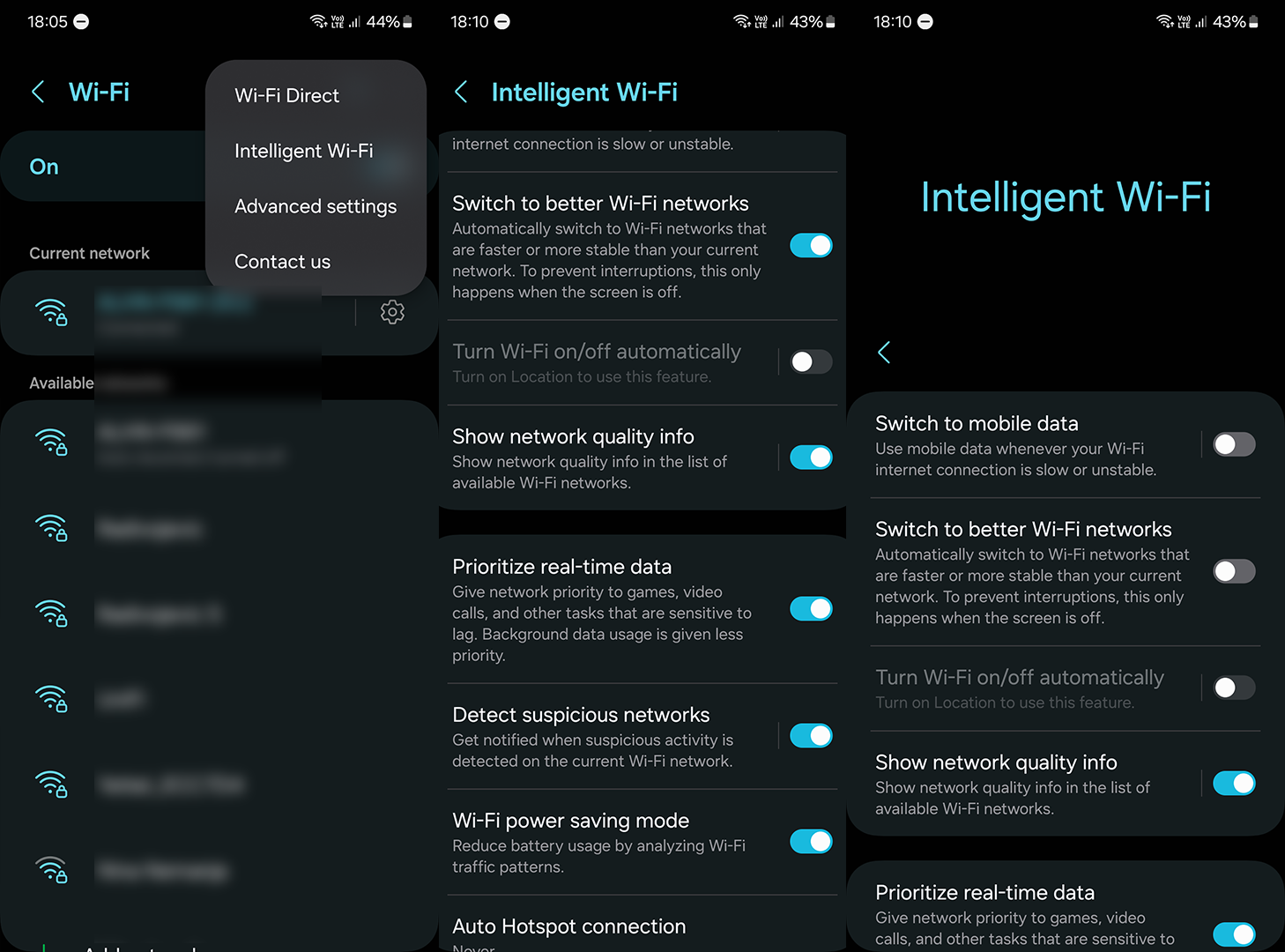
Task: Tap the first available network's Wi-Fi icon
Action: (51, 442)
